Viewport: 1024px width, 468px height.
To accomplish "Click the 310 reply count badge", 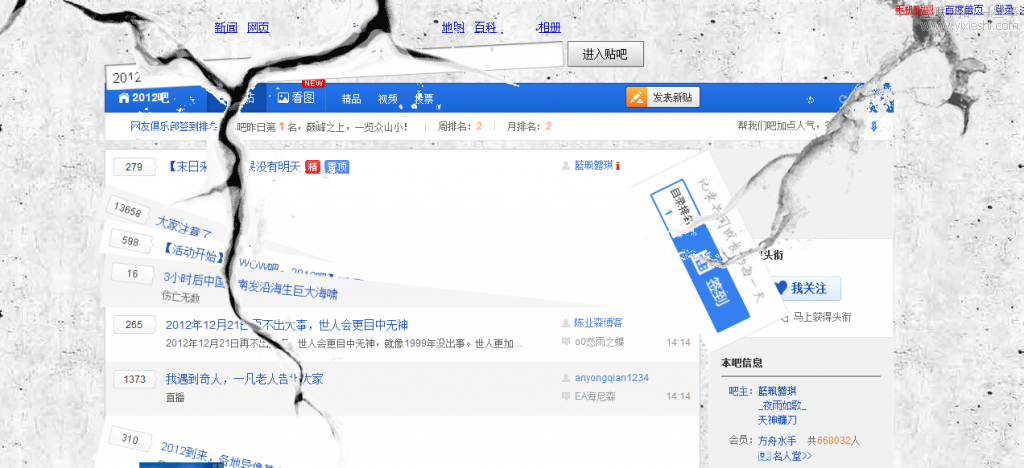I will pos(130,439).
